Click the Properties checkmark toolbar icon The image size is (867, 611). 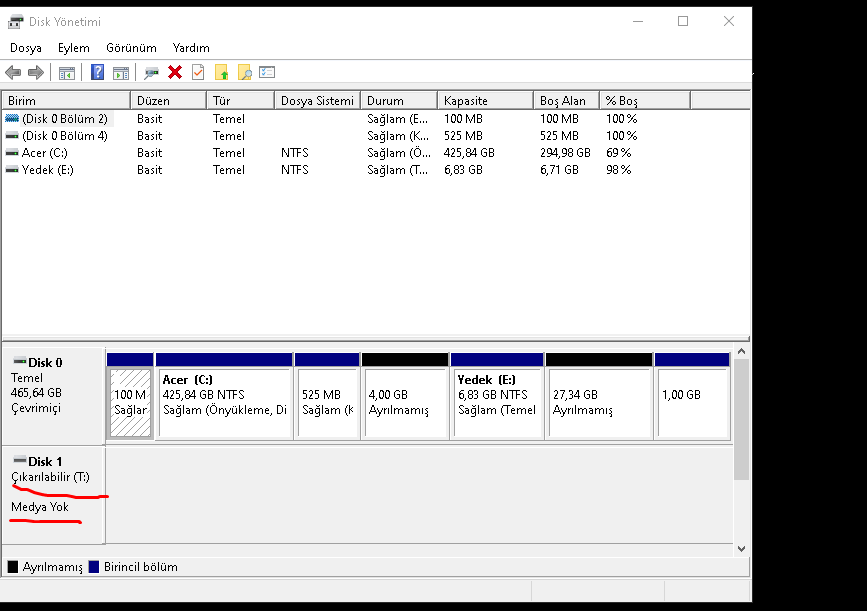pyautogui.click(x=198, y=72)
